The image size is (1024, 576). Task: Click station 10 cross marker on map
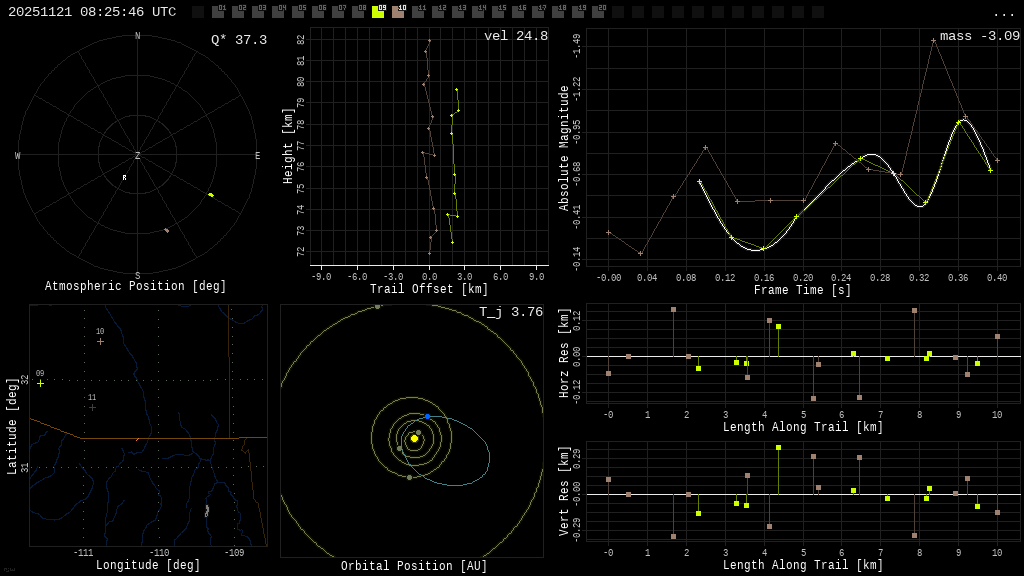[x=100, y=341]
